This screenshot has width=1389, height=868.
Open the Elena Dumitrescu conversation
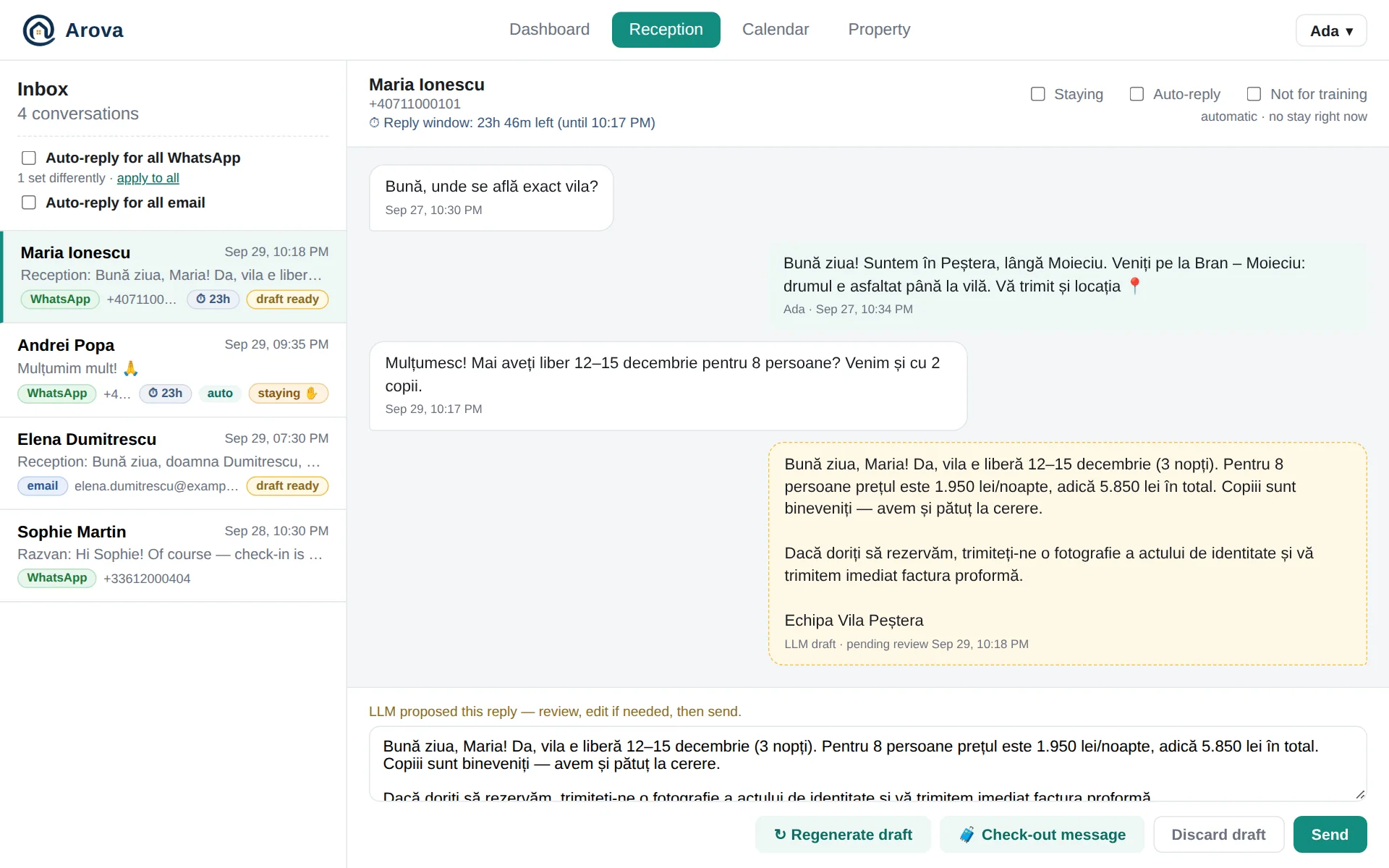[173, 464]
